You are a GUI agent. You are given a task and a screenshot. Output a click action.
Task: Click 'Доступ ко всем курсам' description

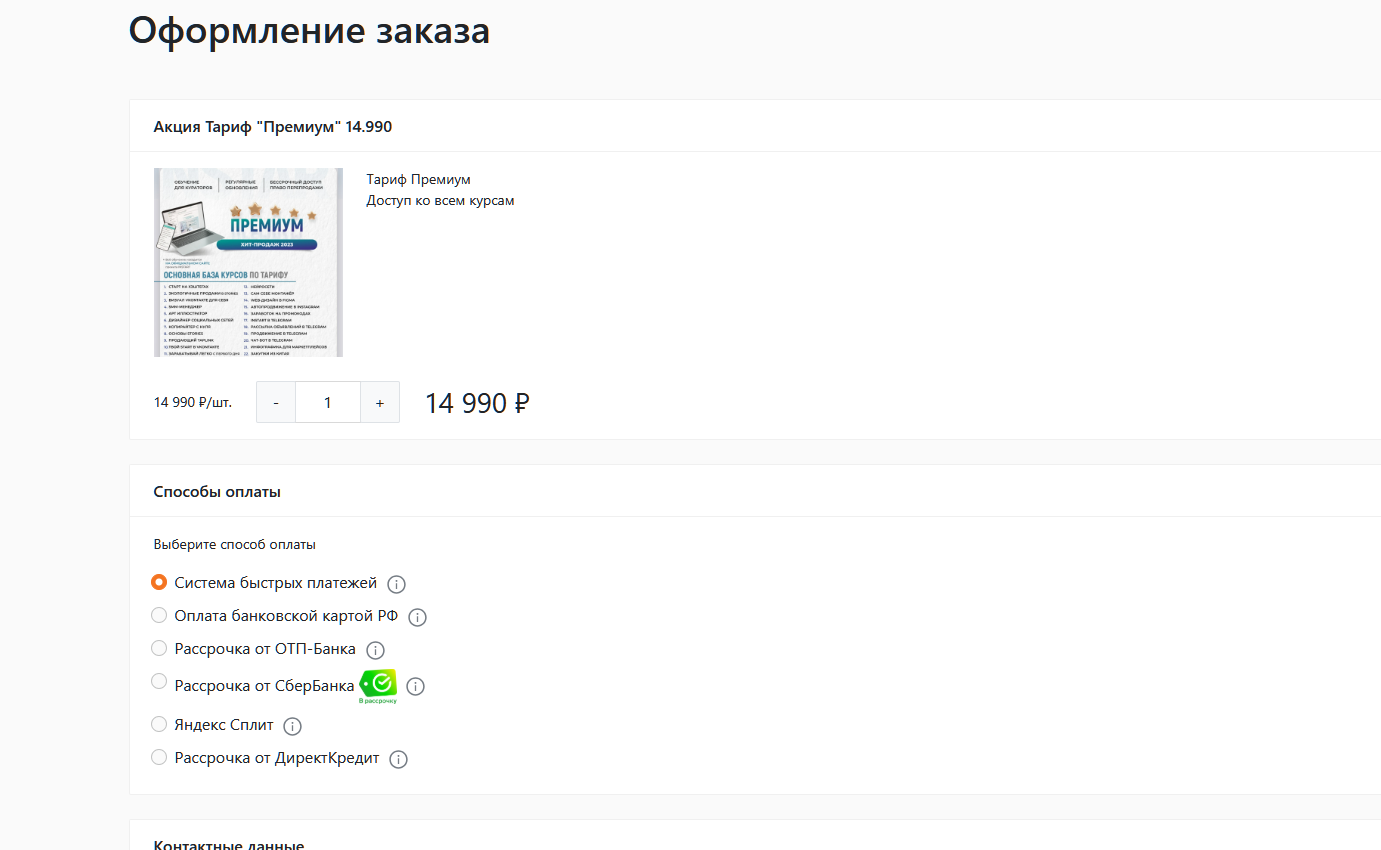pyautogui.click(x=440, y=200)
